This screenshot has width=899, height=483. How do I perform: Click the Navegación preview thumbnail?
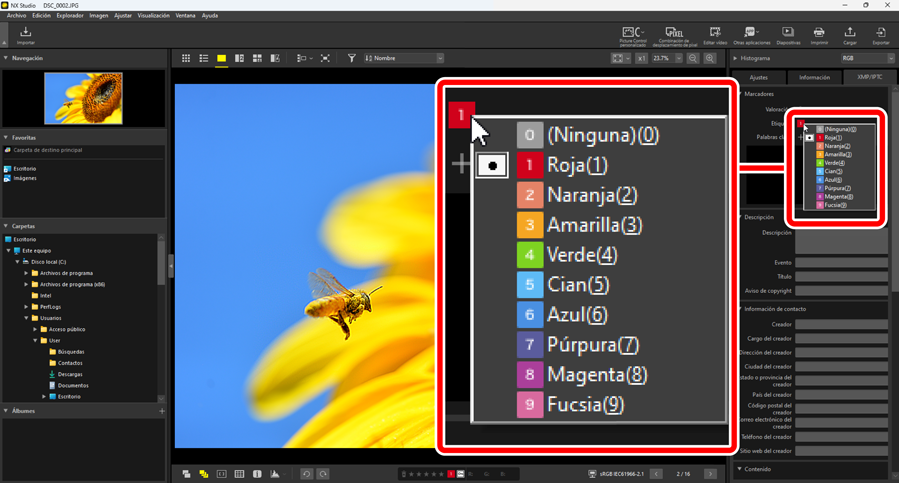[x=83, y=98]
